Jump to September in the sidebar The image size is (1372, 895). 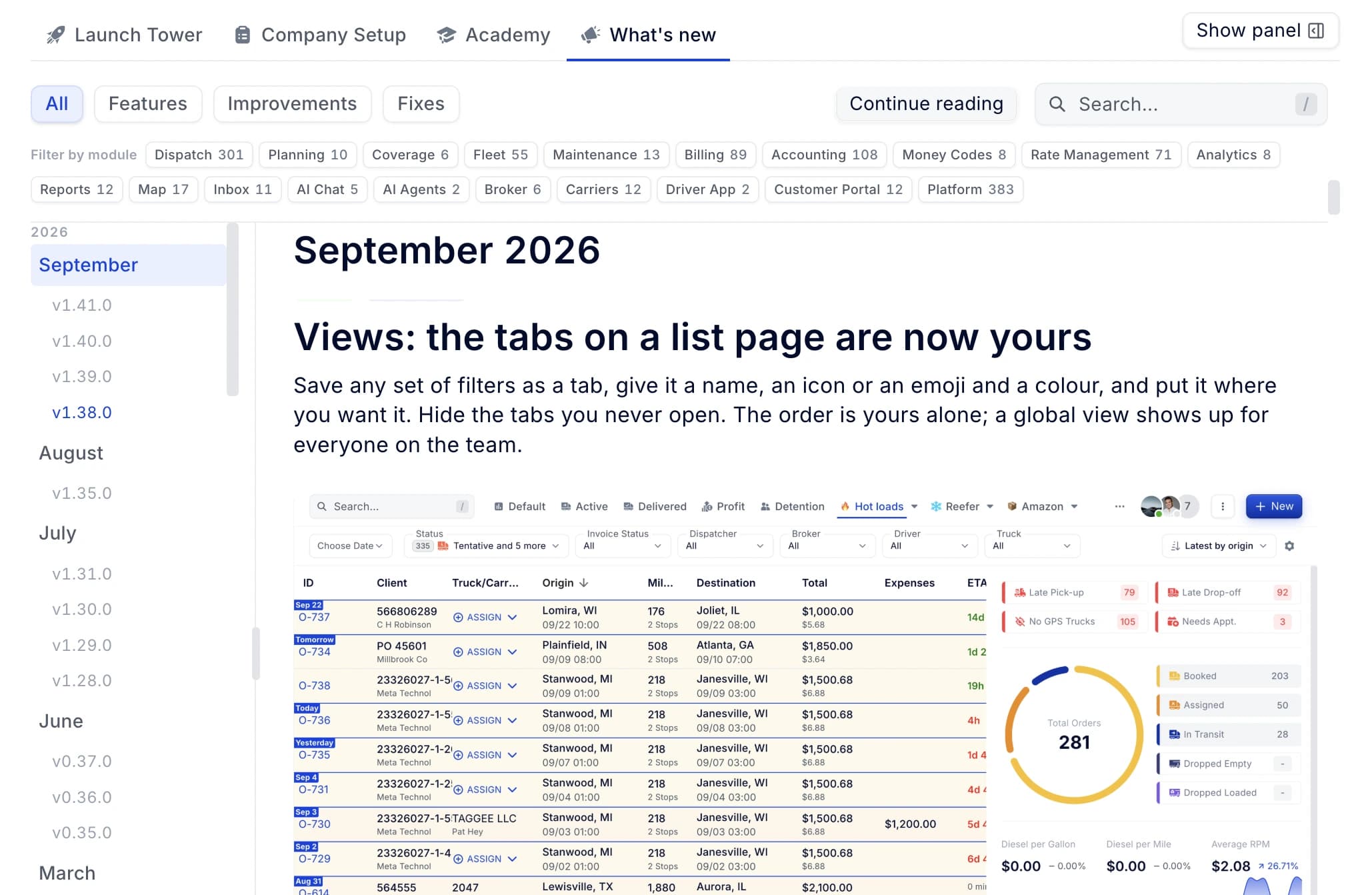tap(128, 265)
